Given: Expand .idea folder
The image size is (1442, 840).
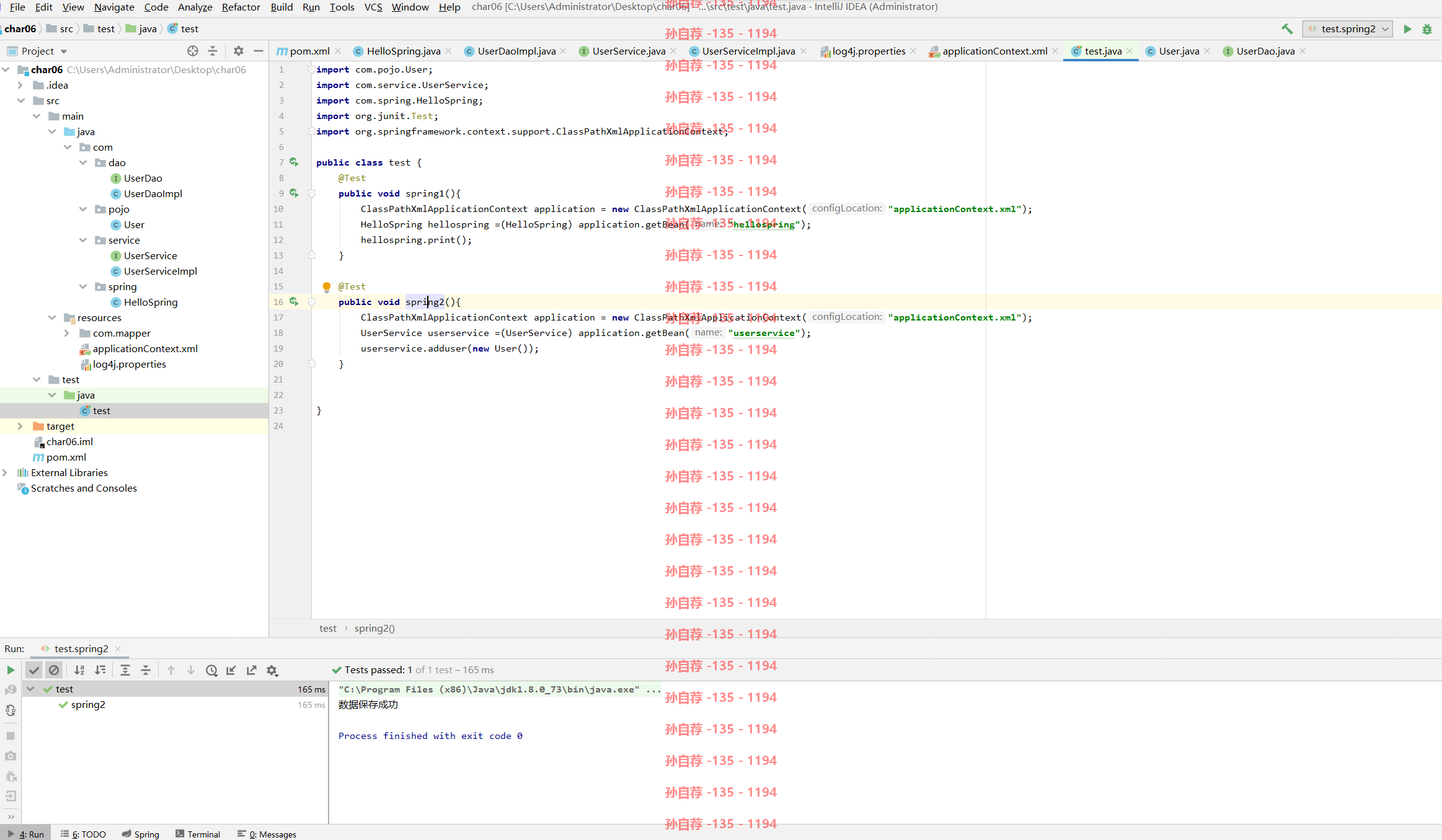Looking at the screenshot, I should click(x=20, y=85).
